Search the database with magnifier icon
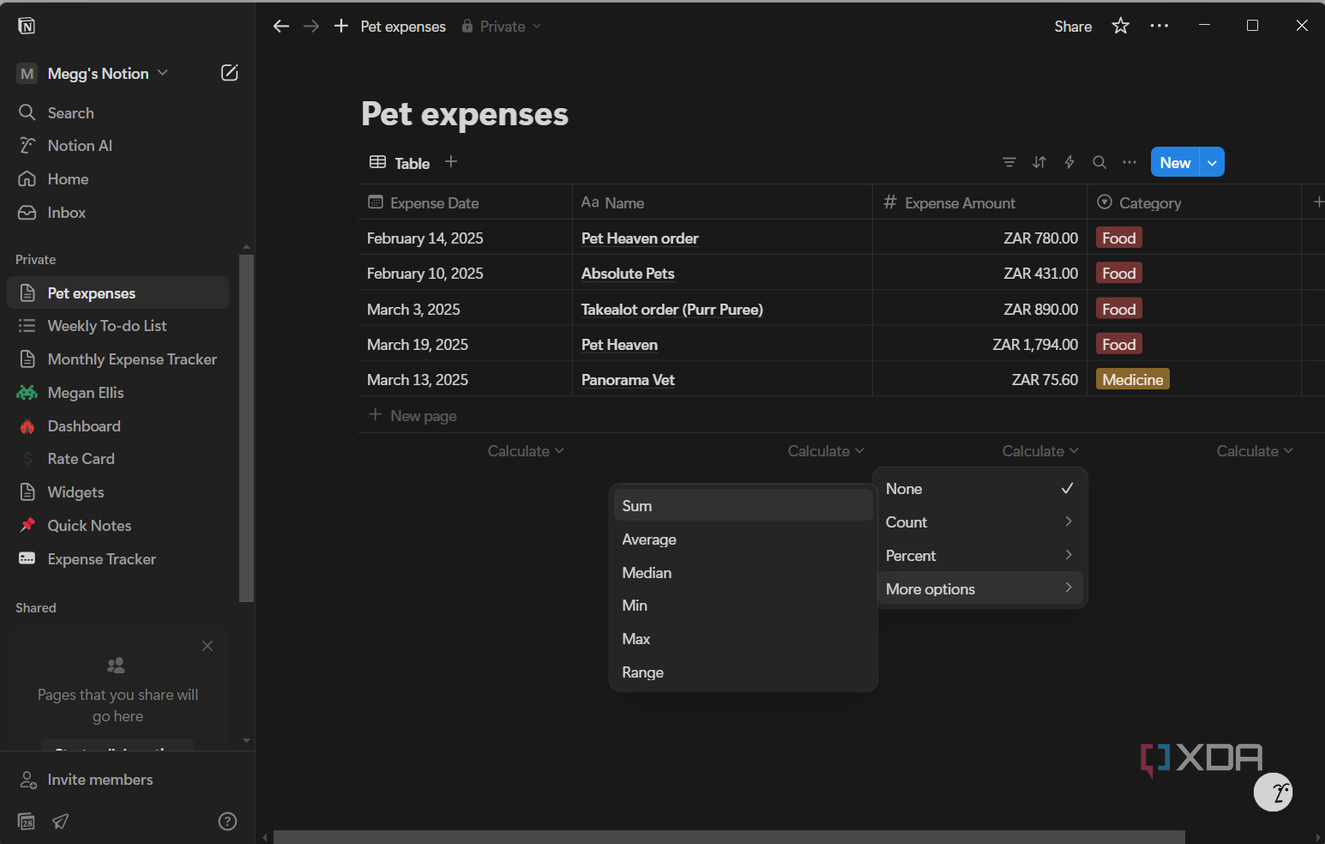 click(1099, 162)
